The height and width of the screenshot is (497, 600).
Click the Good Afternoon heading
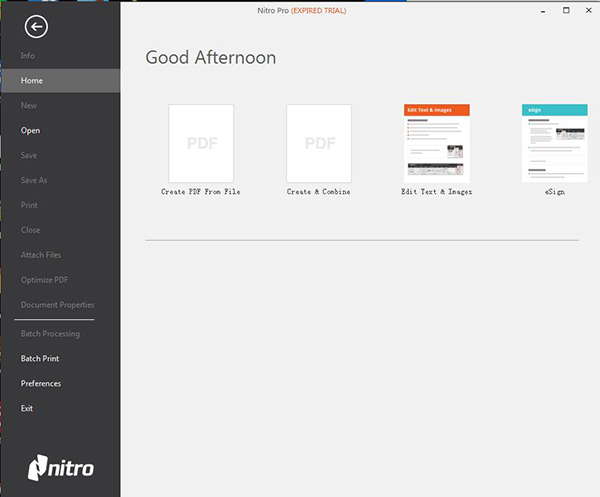pos(210,58)
